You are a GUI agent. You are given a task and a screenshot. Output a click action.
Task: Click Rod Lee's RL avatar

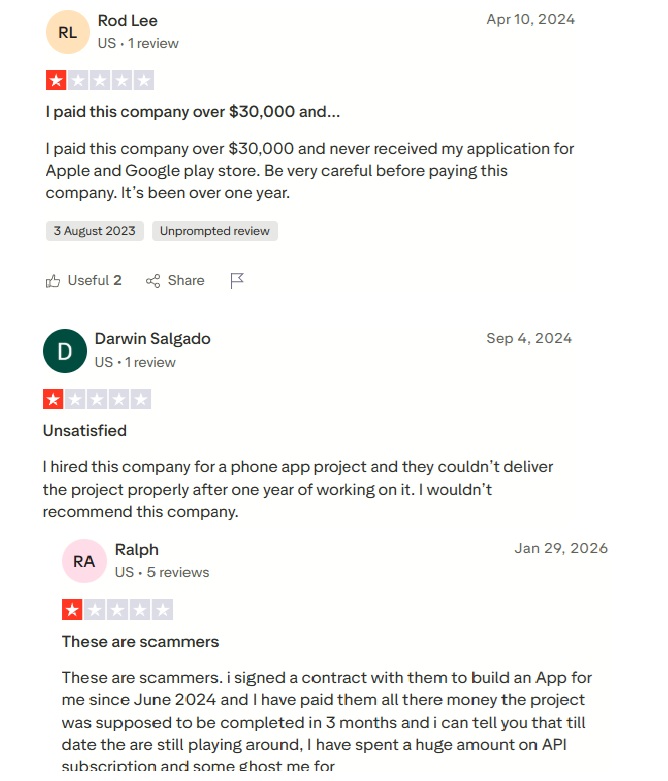click(x=67, y=32)
